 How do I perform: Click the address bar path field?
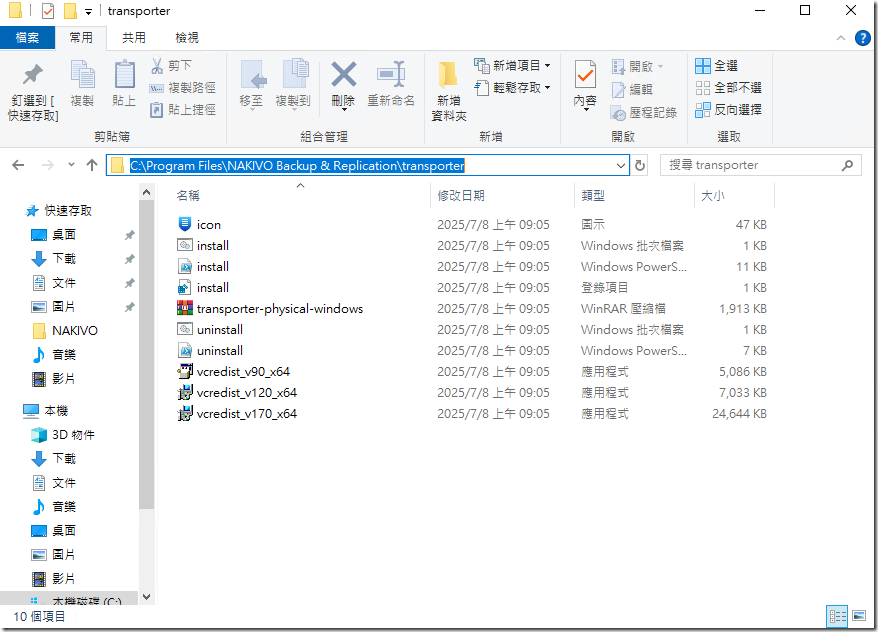[x=368, y=166]
